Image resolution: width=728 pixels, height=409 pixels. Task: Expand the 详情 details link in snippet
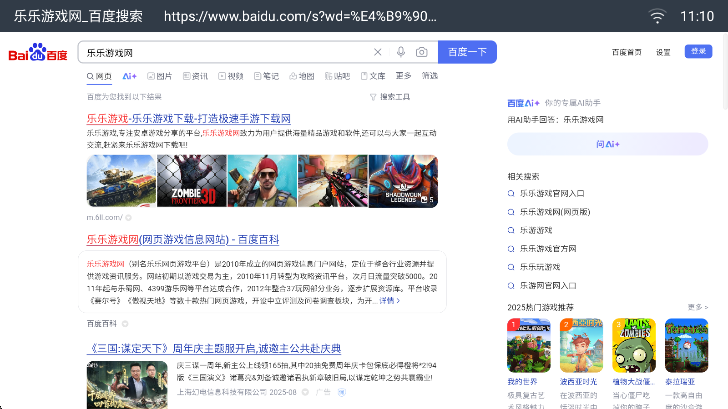(390, 300)
